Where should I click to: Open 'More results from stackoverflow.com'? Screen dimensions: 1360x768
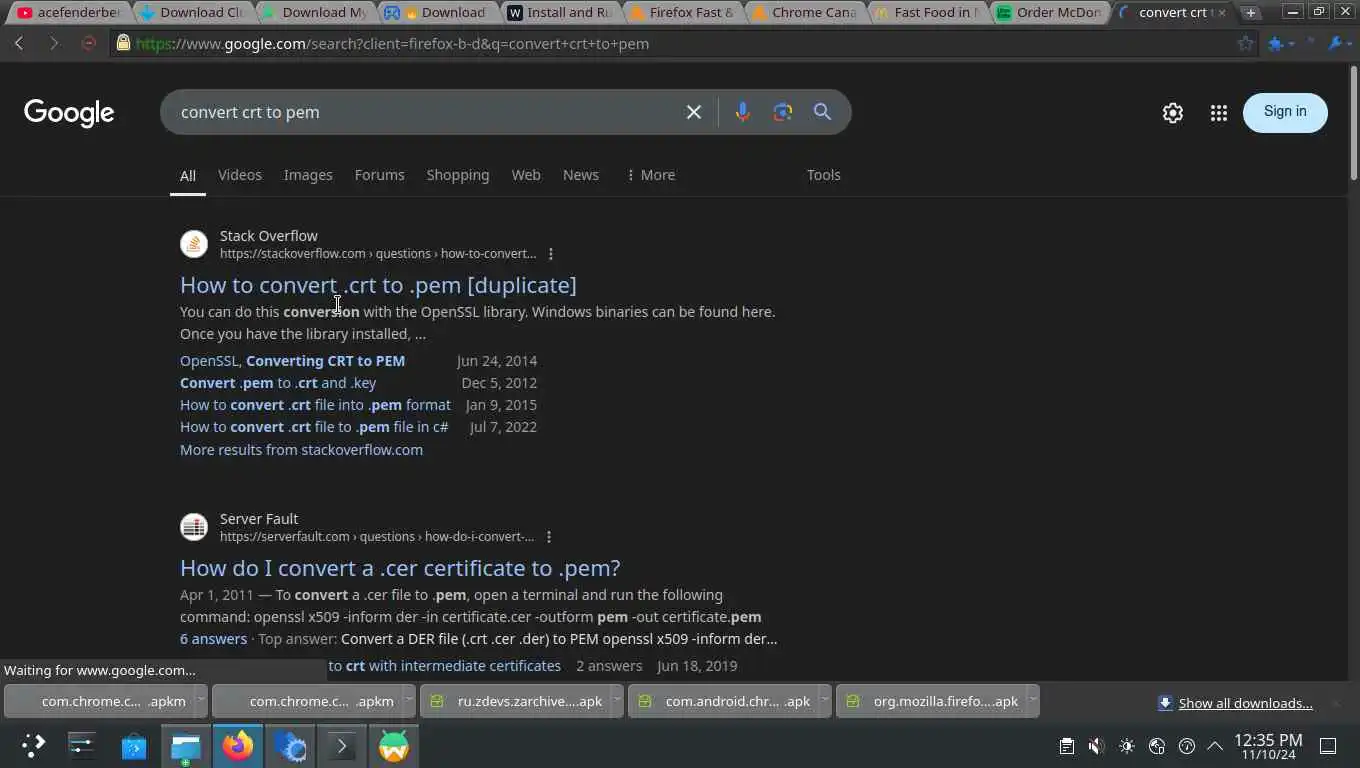(x=301, y=450)
